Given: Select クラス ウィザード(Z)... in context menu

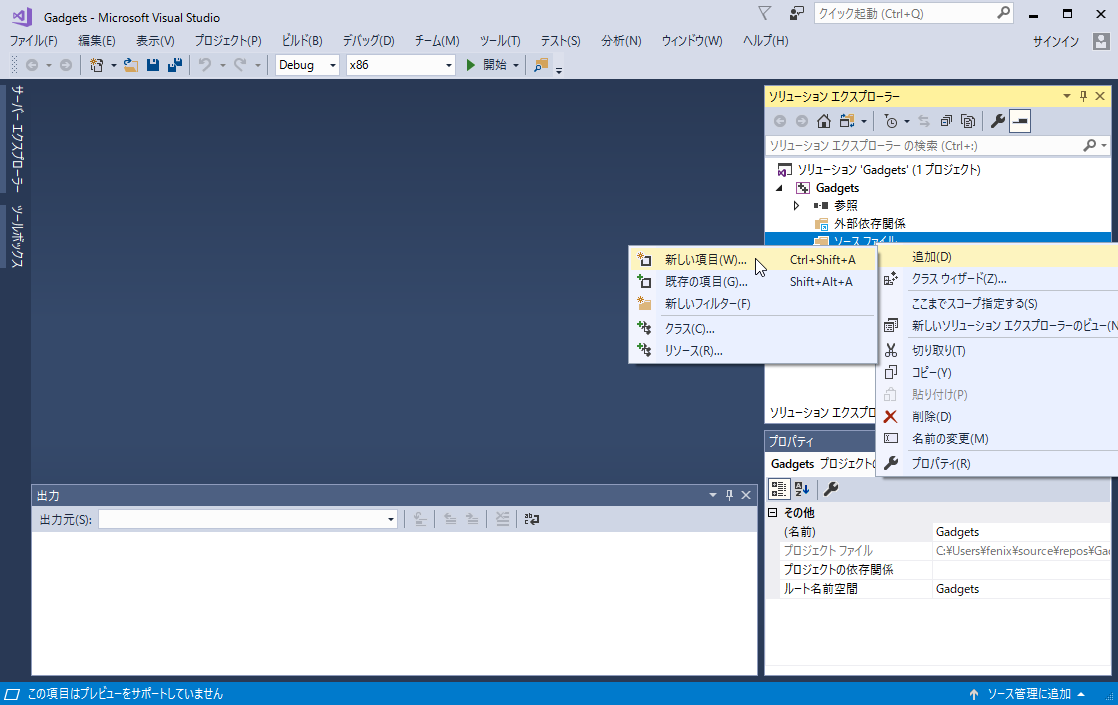Looking at the screenshot, I should pos(998,279).
